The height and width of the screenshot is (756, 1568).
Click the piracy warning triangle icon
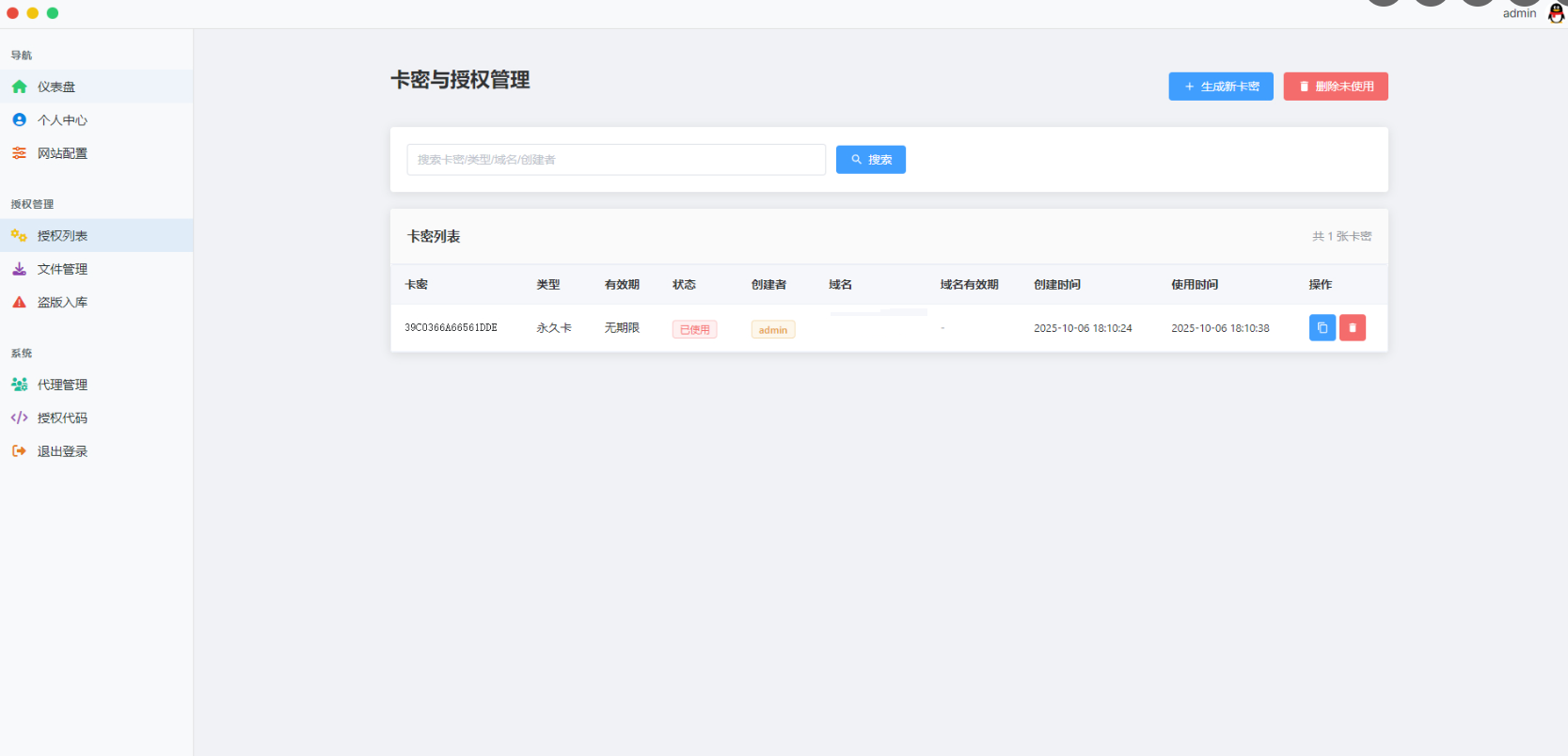tap(19, 303)
